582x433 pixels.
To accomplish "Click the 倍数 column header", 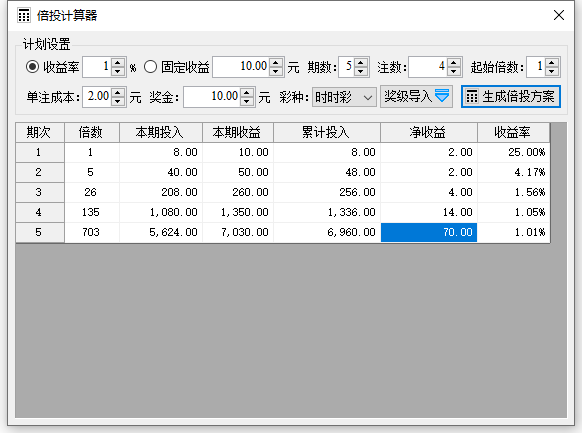I will click(91, 132).
